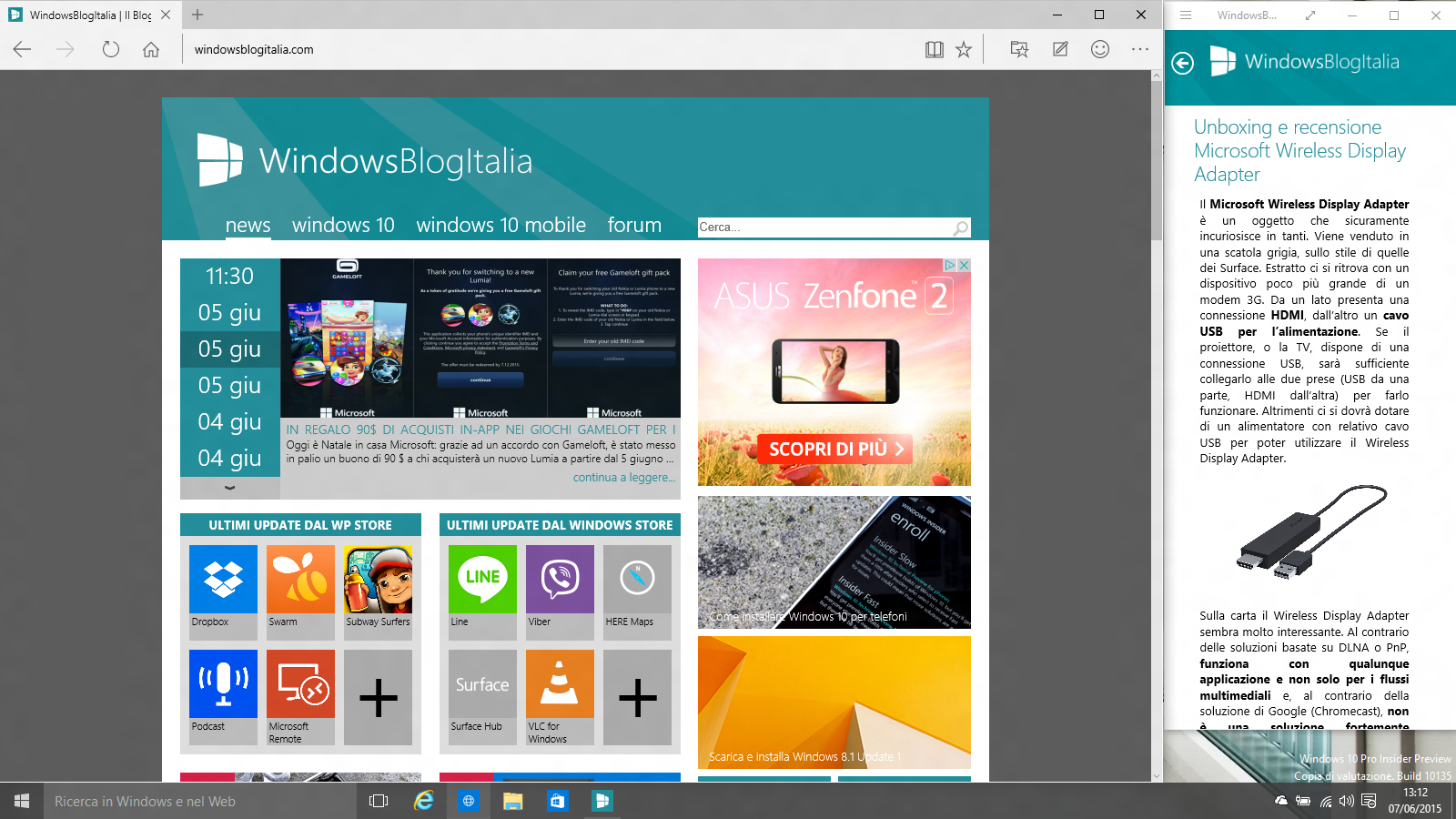Send feedback using the smiley icon
1456x819 pixels.
click(x=1100, y=49)
